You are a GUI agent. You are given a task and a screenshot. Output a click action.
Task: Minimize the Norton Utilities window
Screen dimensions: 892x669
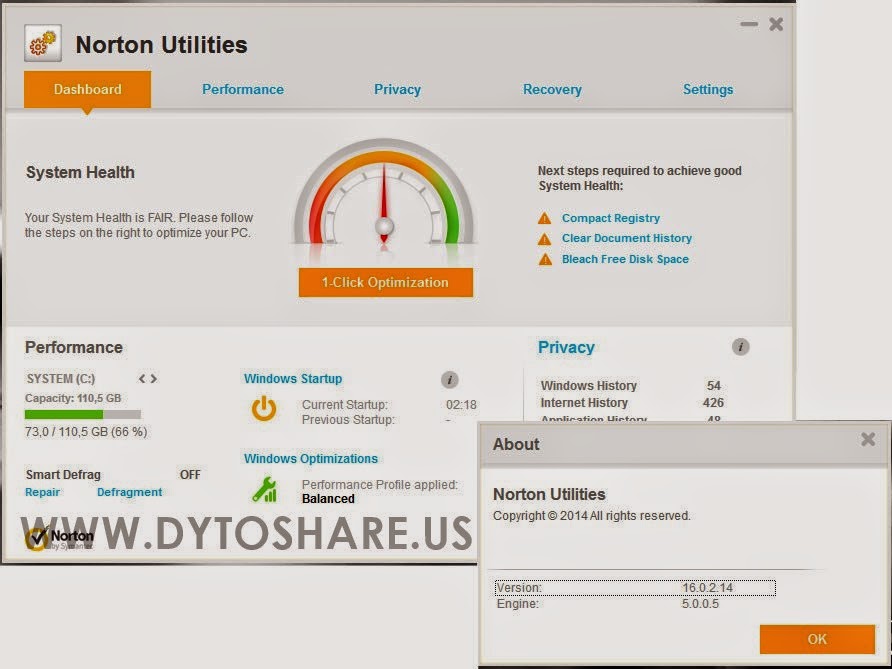coord(749,24)
